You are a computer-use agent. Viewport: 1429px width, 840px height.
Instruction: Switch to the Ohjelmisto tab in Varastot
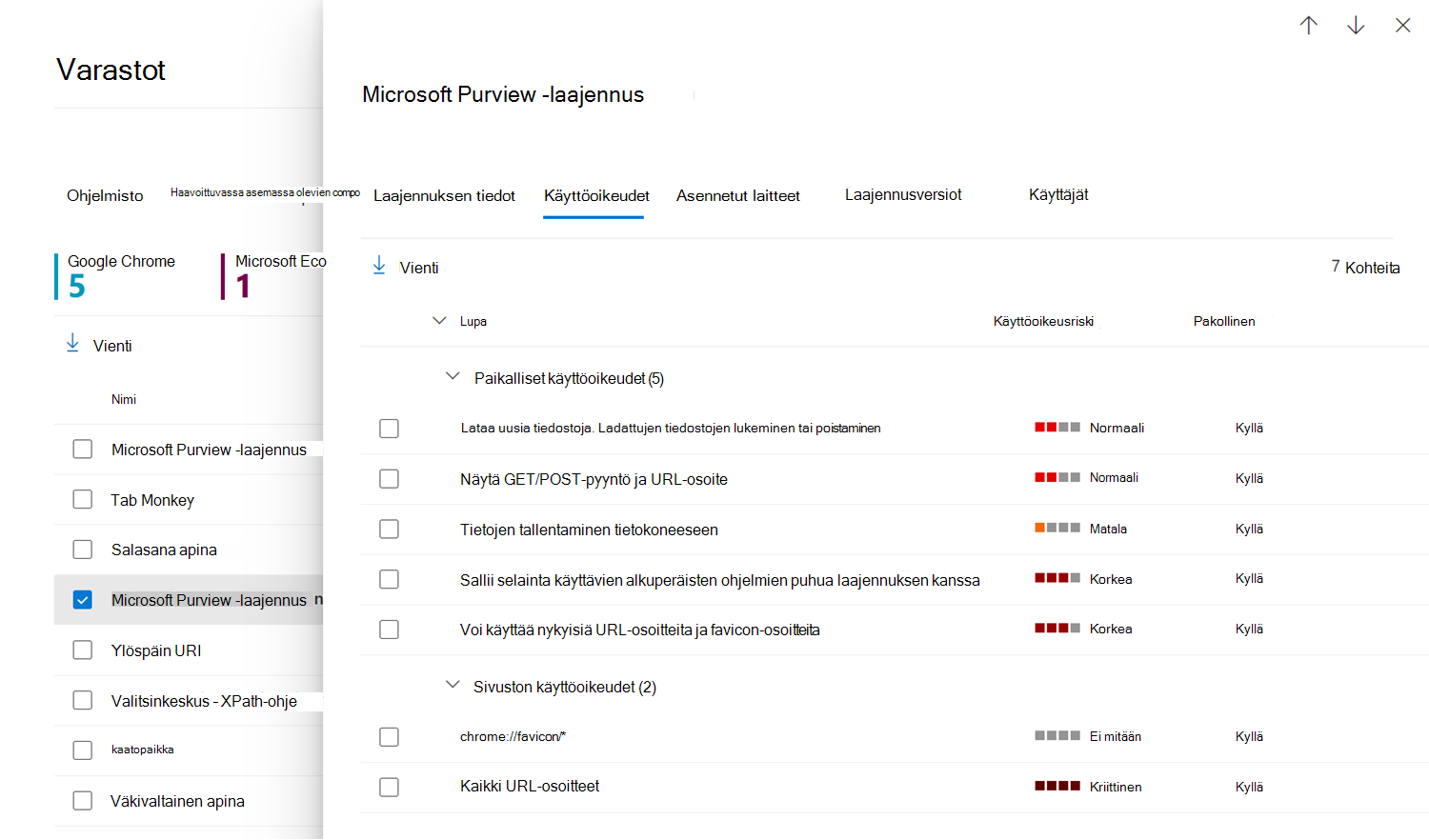[105, 196]
